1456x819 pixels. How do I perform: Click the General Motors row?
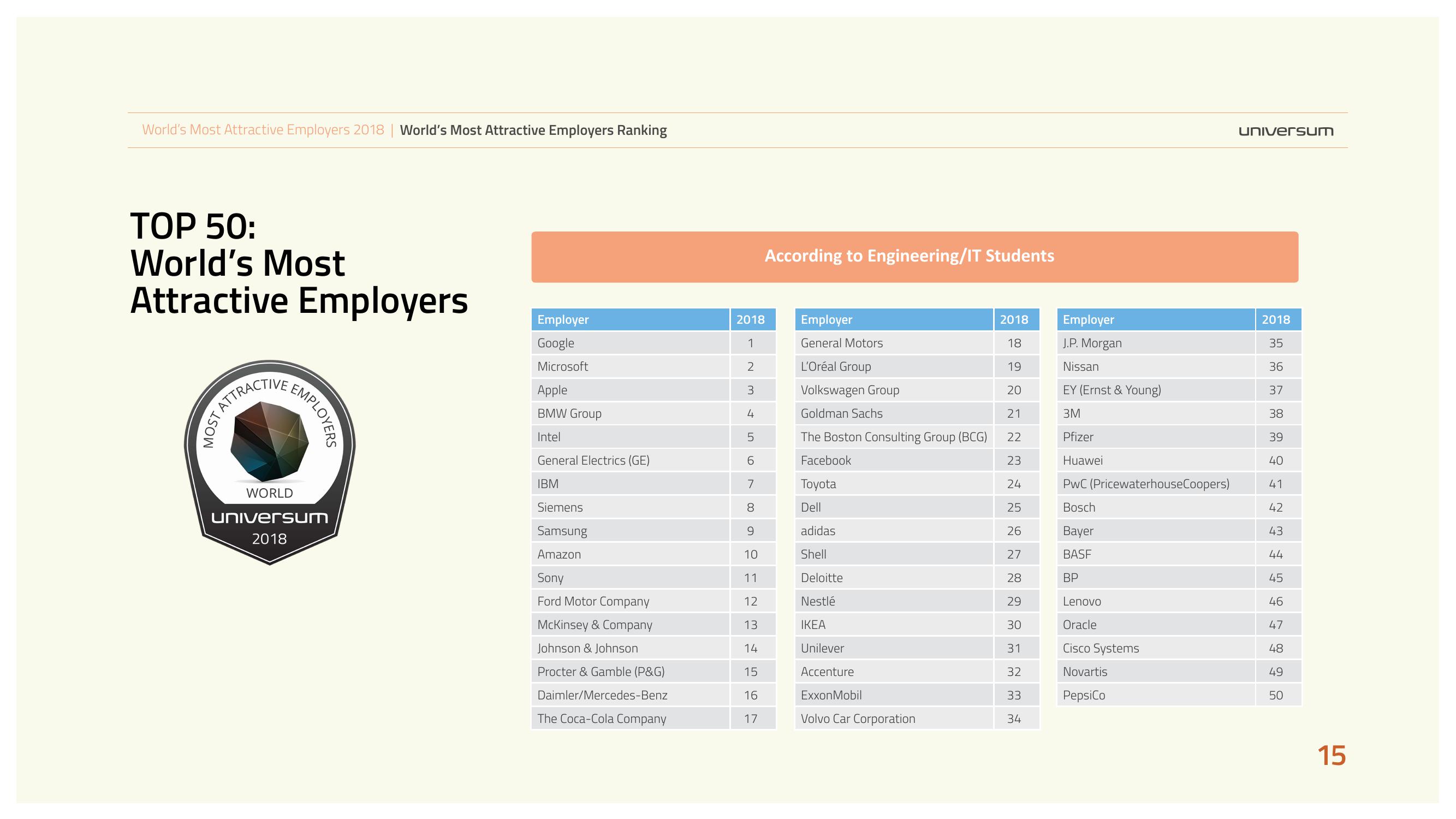click(x=893, y=343)
